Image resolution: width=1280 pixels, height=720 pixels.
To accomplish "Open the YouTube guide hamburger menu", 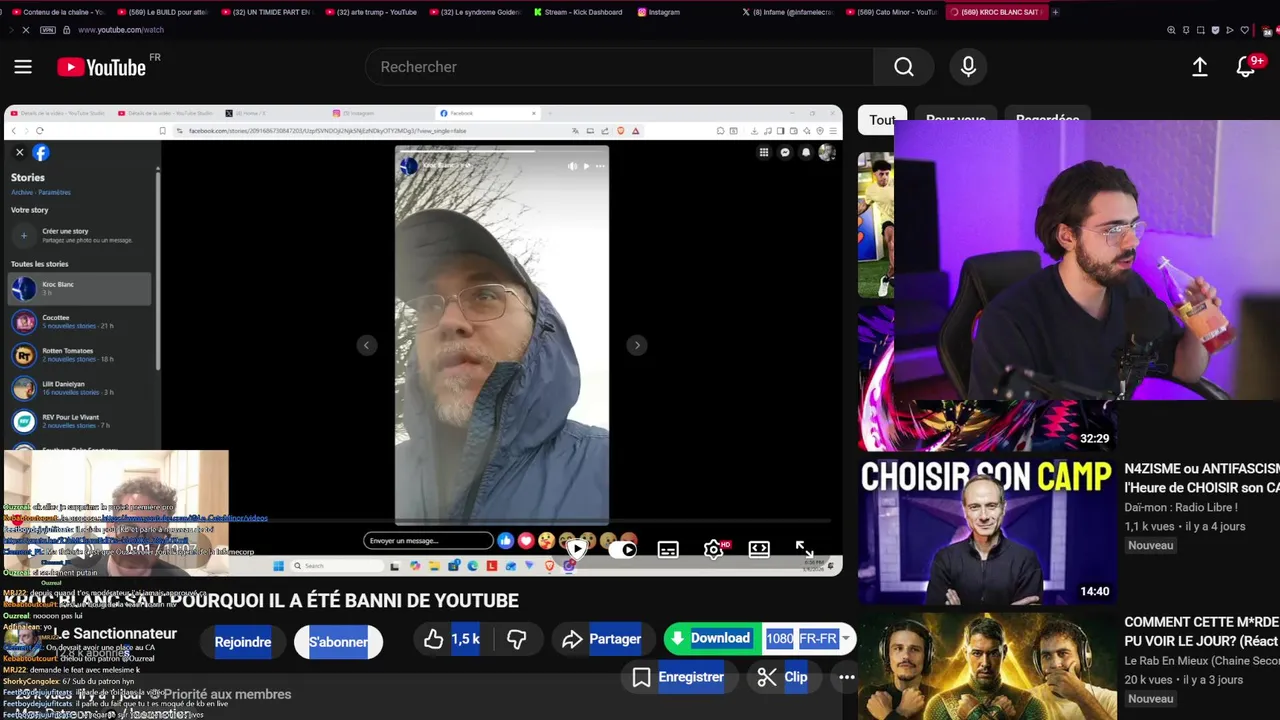I will pos(23,67).
